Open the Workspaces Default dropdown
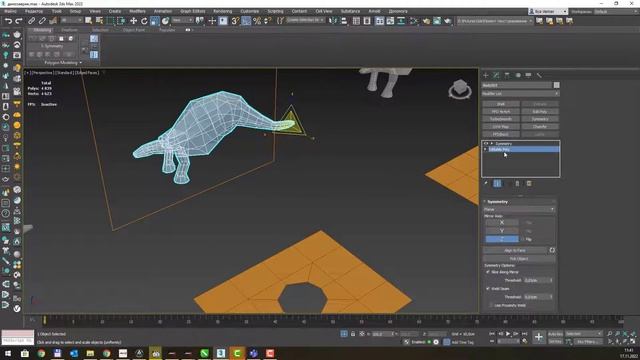640x360 pixels. pos(615,11)
